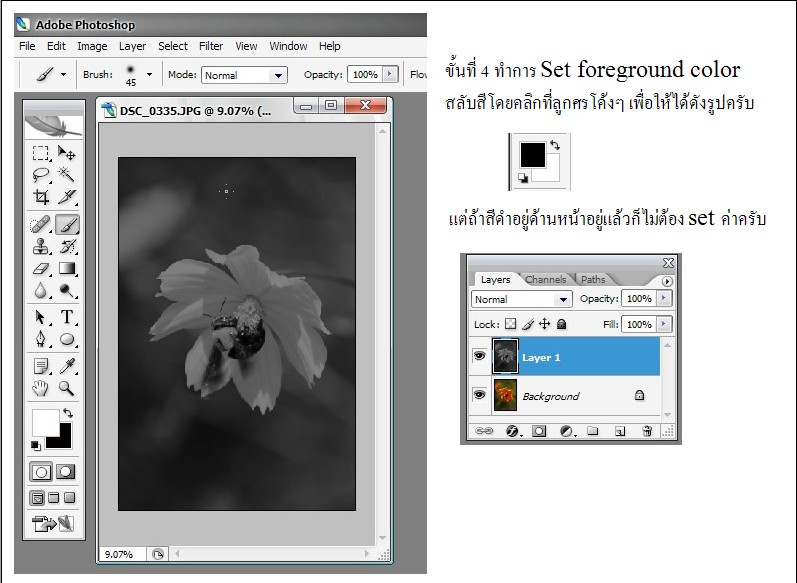Switch to the Paths tab

coord(593,280)
